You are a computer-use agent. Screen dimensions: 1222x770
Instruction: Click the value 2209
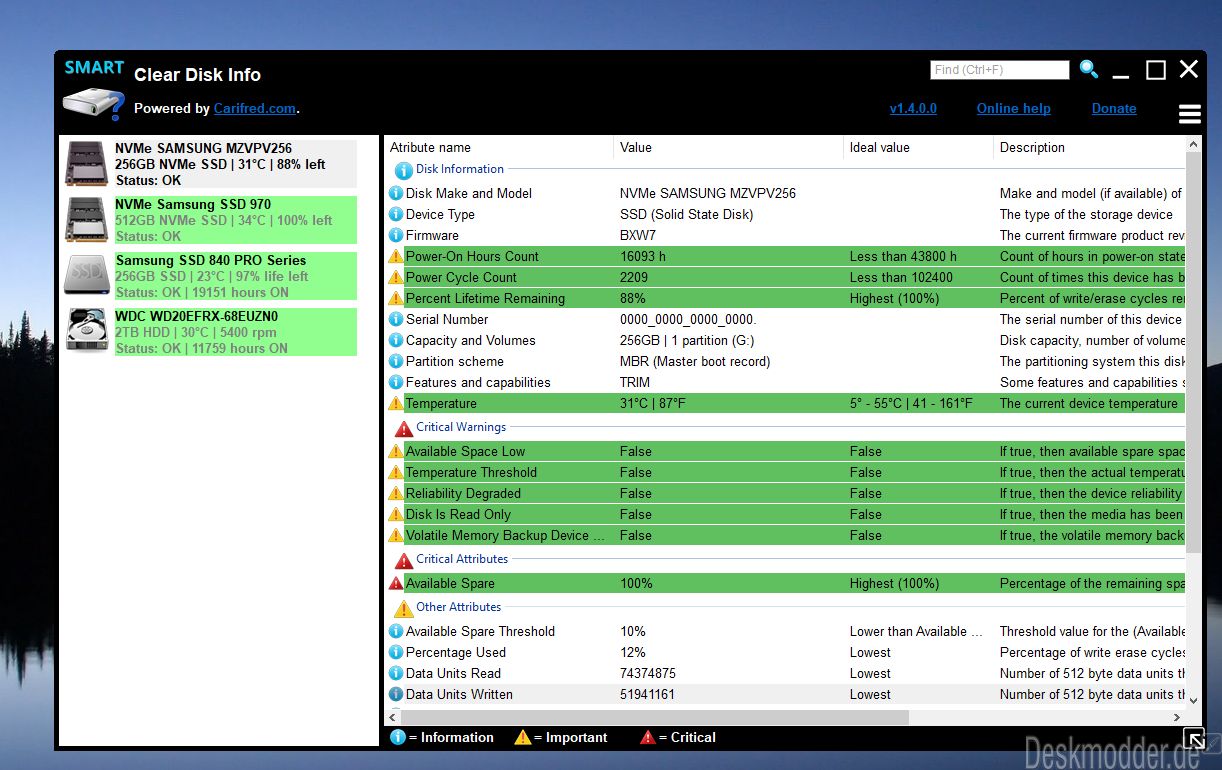[x=634, y=277]
